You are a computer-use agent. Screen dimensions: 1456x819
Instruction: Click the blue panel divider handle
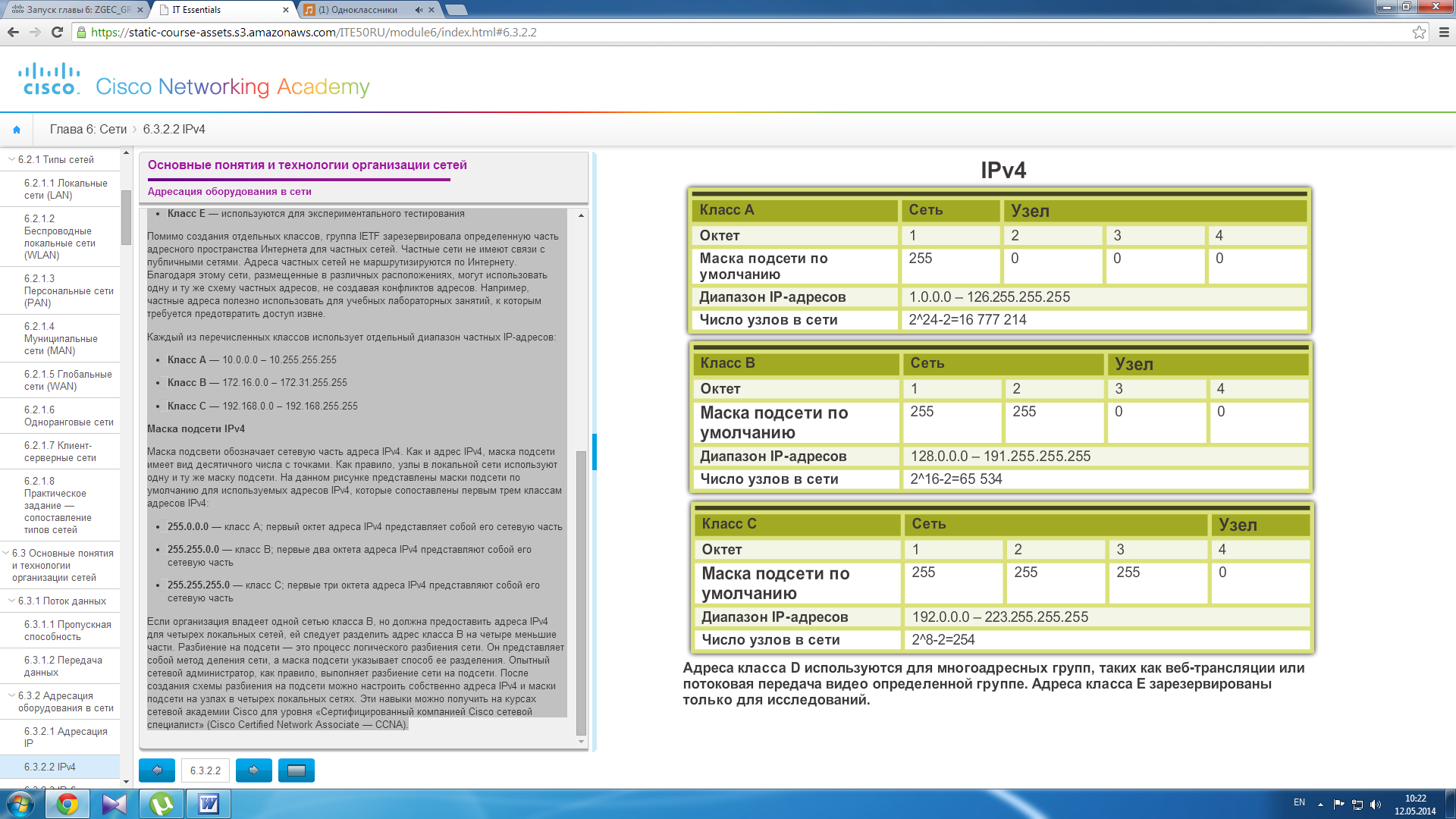coord(595,452)
